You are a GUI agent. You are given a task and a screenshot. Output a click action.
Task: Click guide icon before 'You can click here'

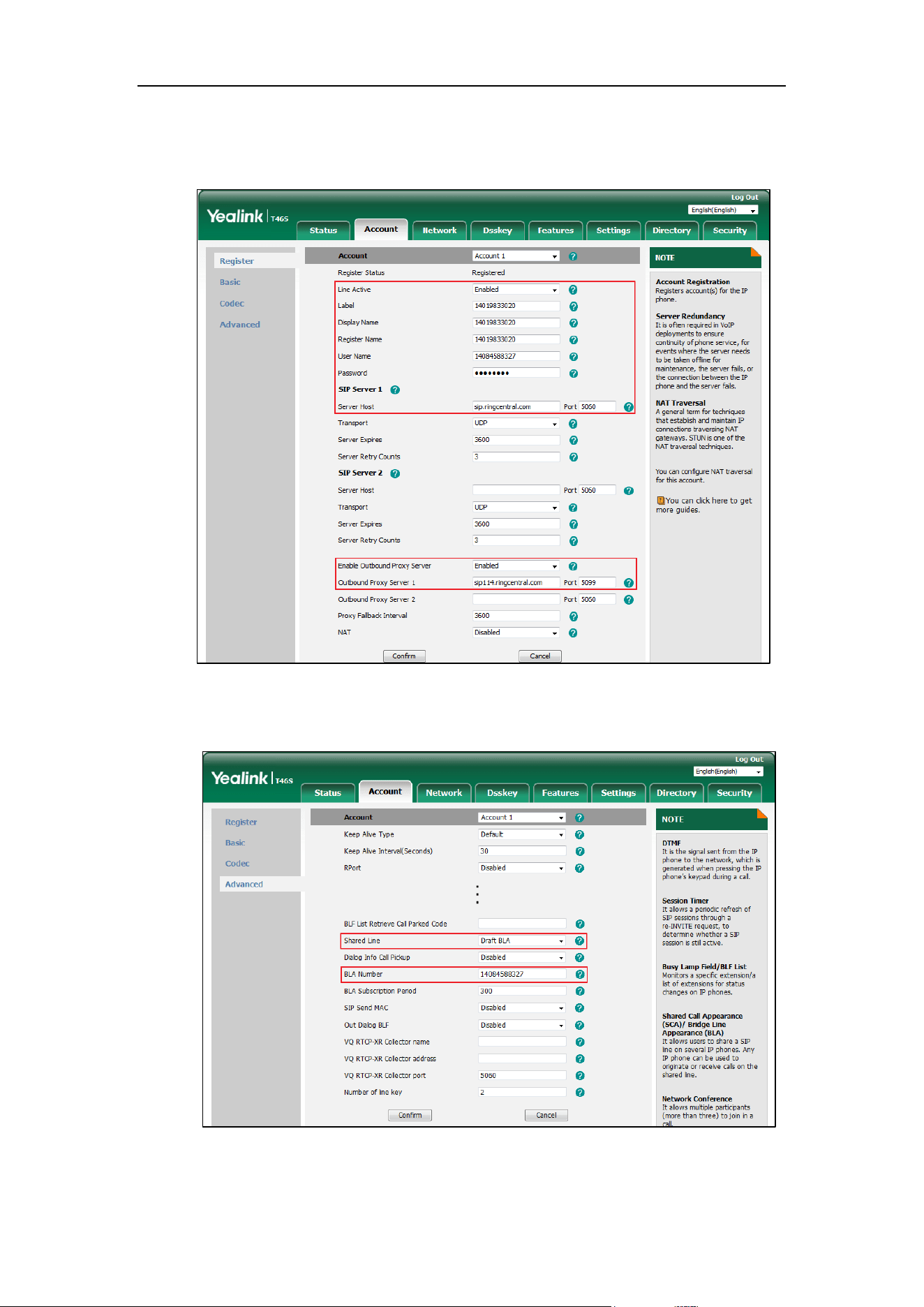(660, 501)
